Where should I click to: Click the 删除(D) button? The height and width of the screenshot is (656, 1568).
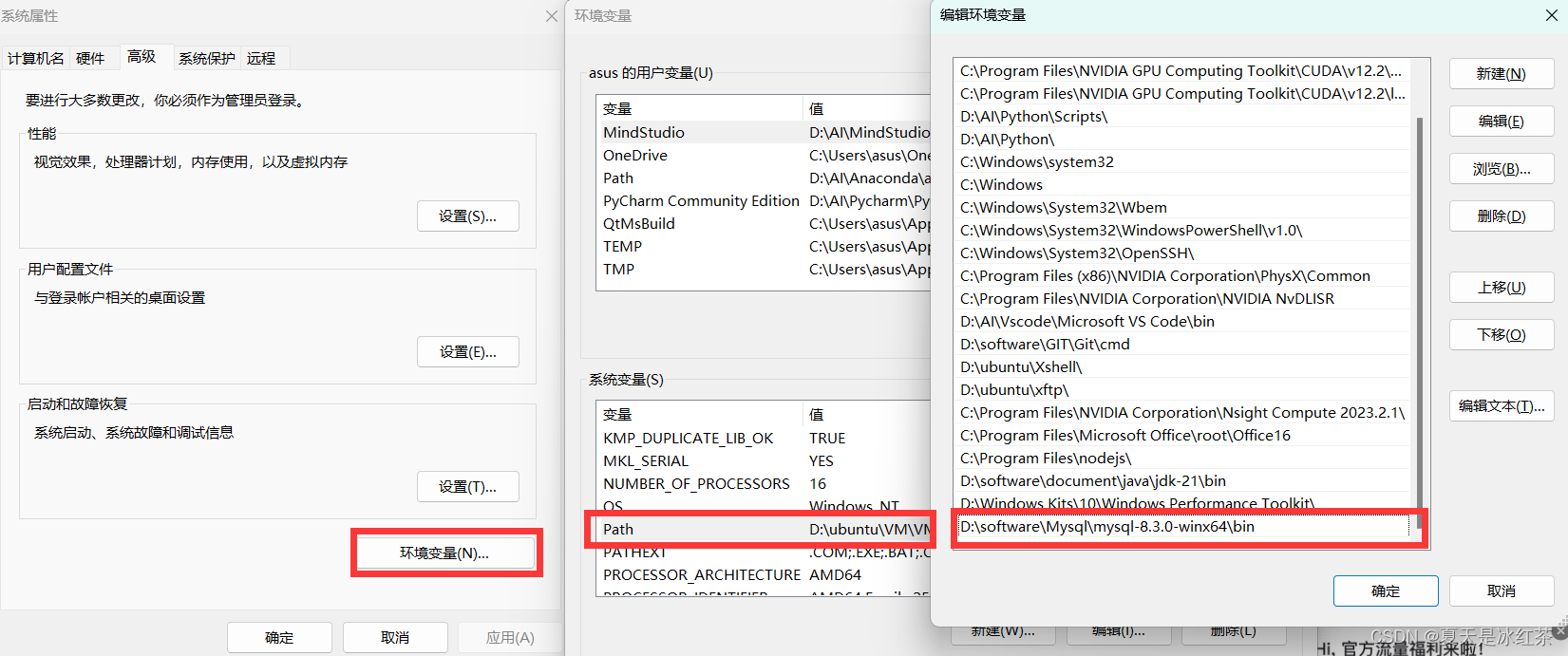pos(1502,216)
